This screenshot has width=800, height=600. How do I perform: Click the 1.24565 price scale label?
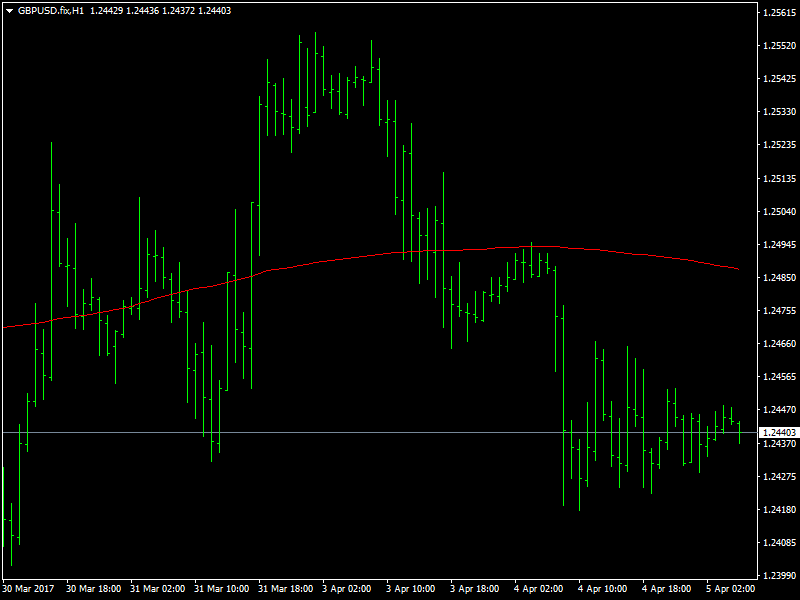[x=780, y=377]
